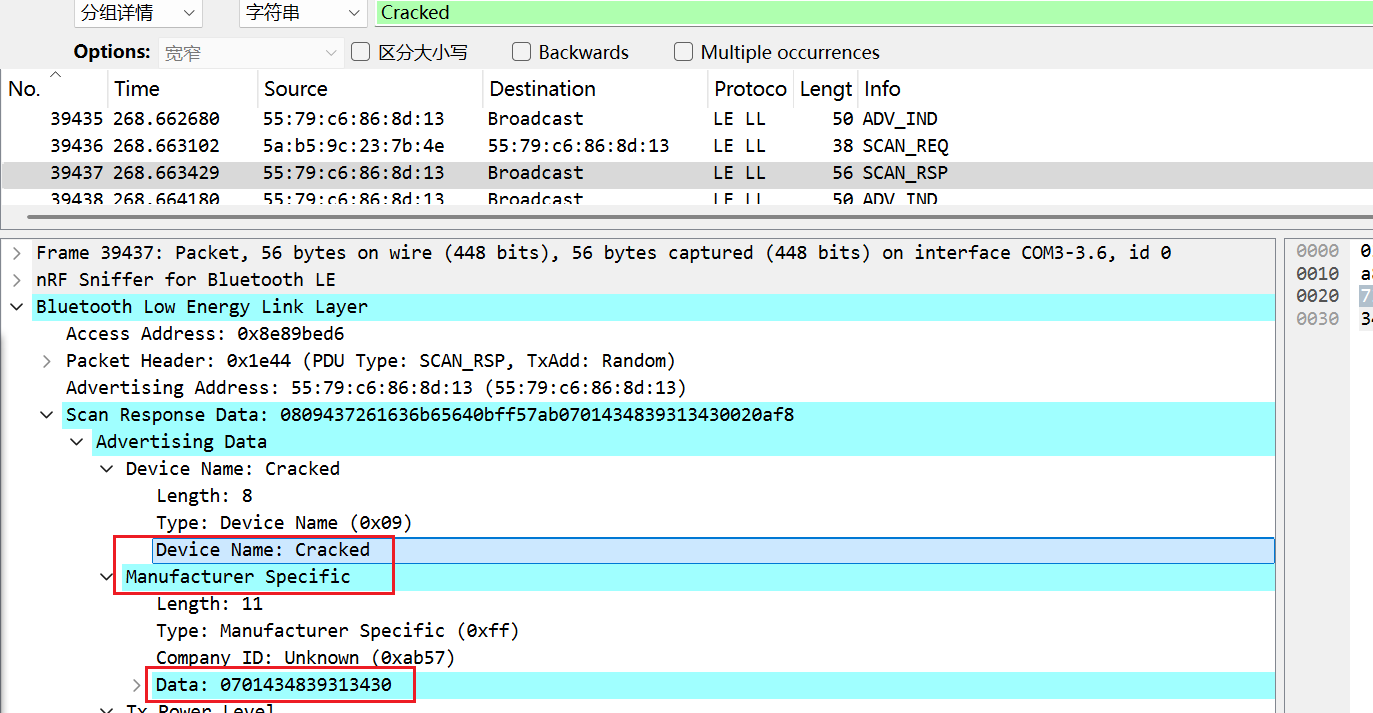Screen dimensions: 1373x713
Task: Expand the Packet Header 0x1e44 entry
Action: click(47, 361)
